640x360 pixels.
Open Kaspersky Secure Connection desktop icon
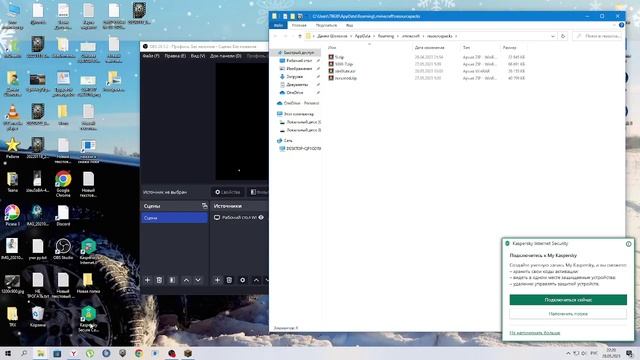click(89, 319)
